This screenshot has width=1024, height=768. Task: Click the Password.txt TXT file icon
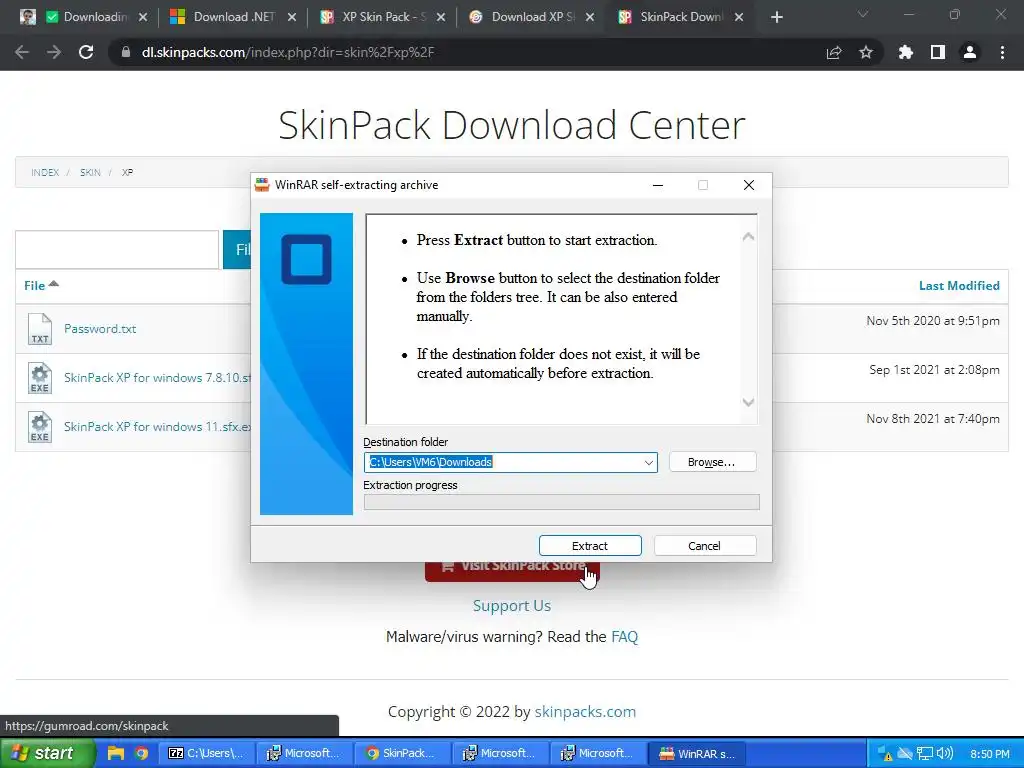[x=40, y=328]
